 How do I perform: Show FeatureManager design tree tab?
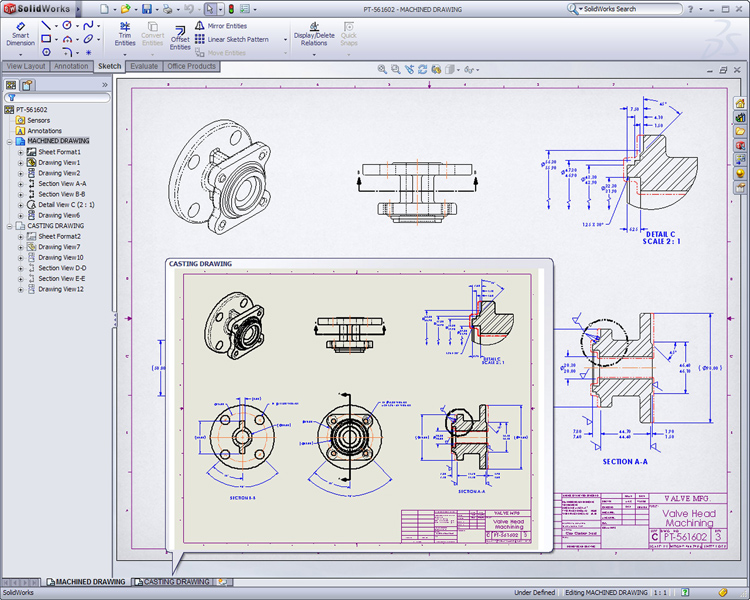pyautogui.click(x=11, y=85)
